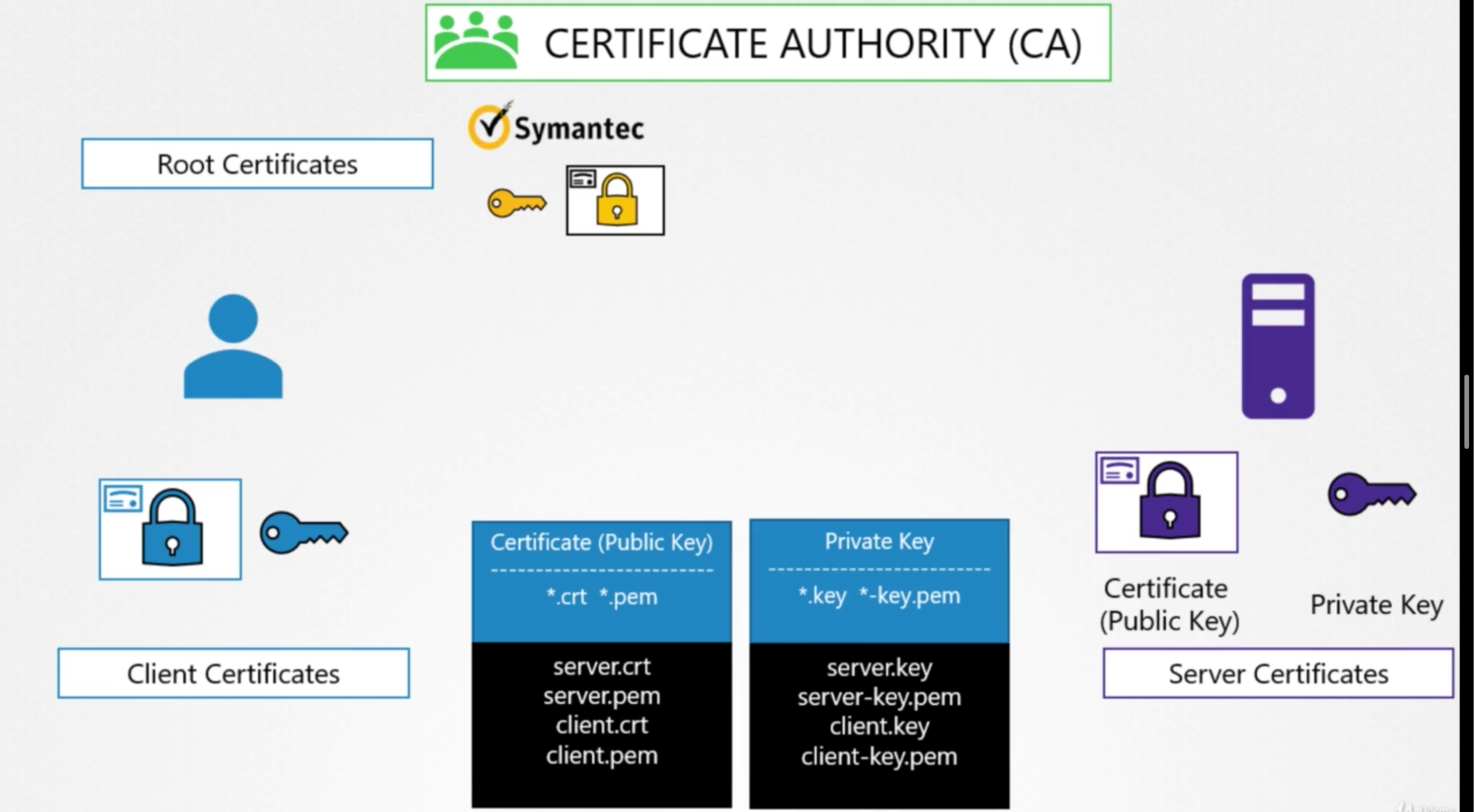The height and width of the screenshot is (812, 1476).
Task: Click the yellow CA private key icon
Action: click(516, 204)
